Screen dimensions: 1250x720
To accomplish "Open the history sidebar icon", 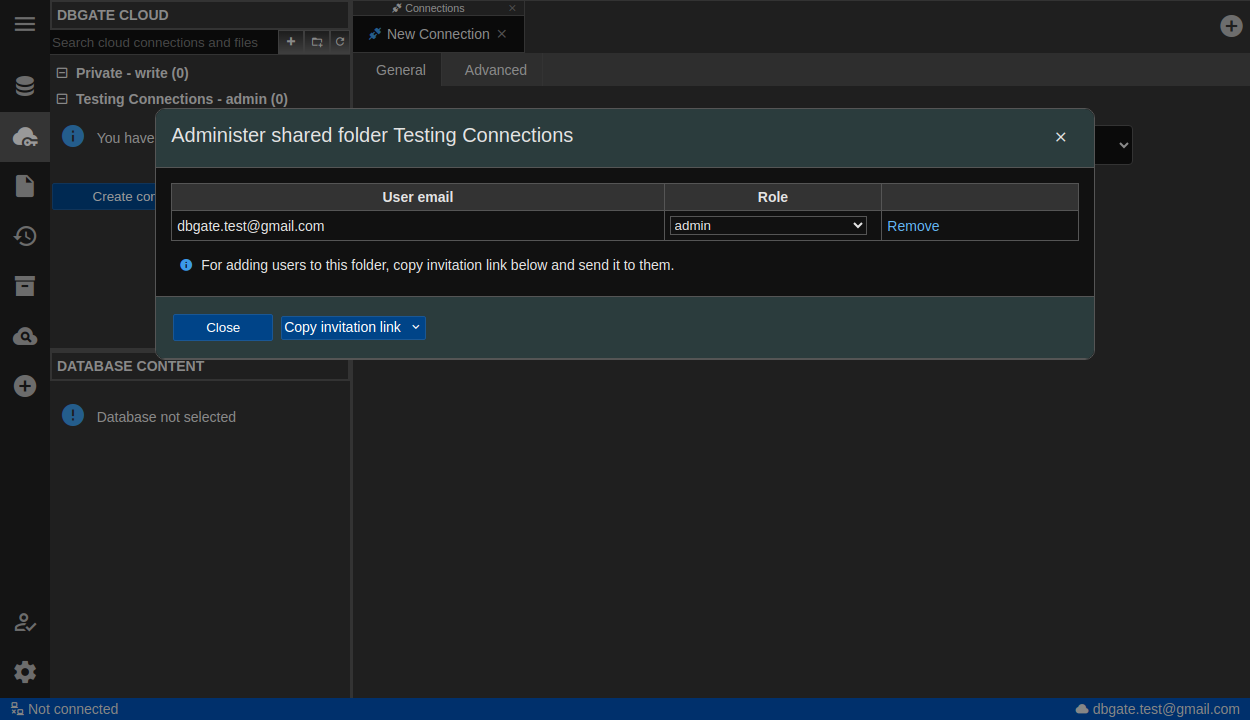I will [x=25, y=236].
